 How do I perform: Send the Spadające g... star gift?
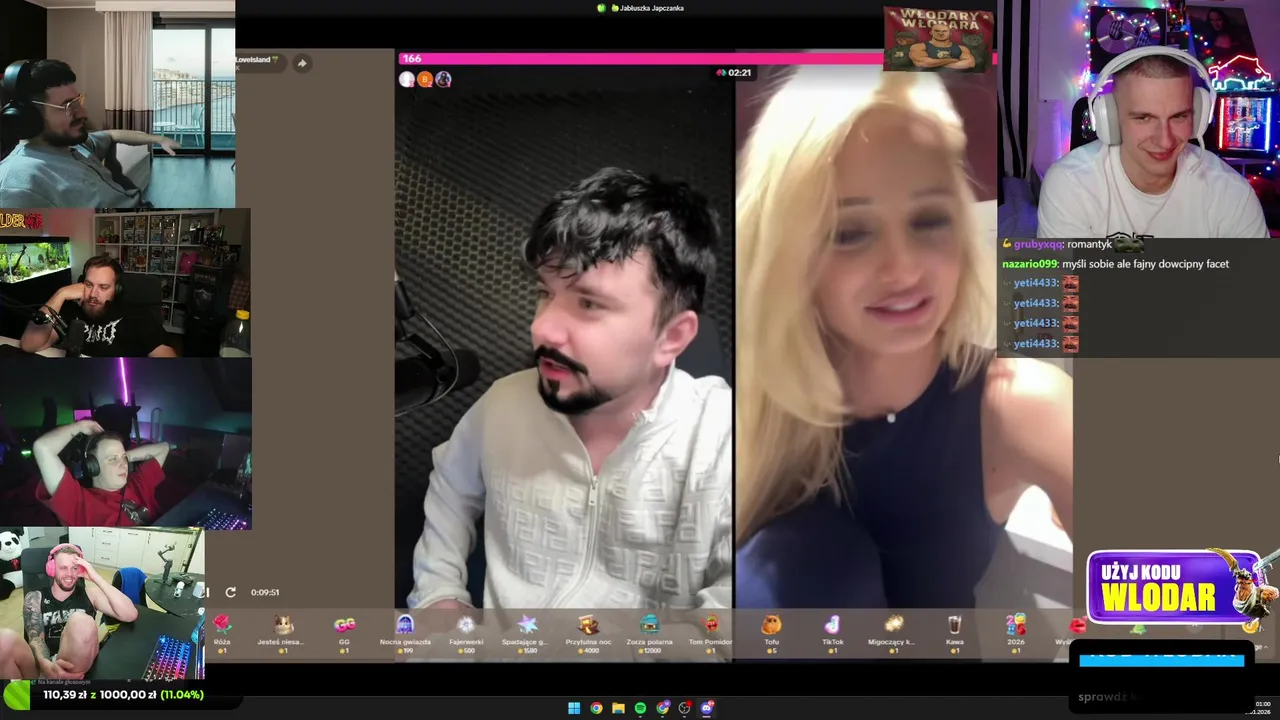click(x=527, y=633)
